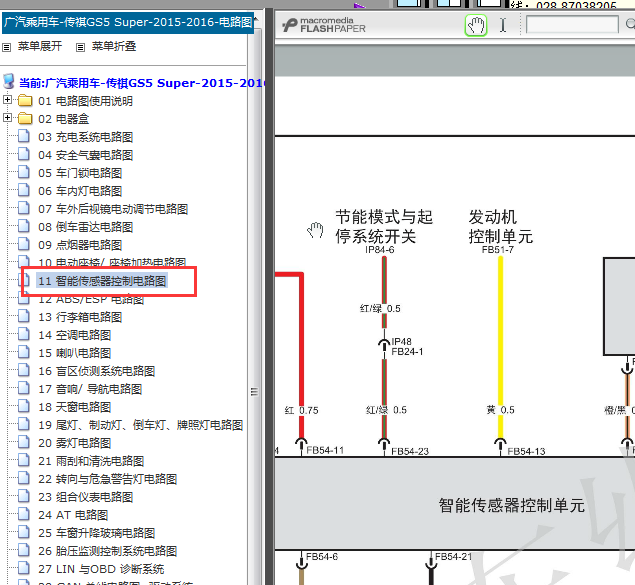Screen dimensions: 635x585
Task: Click the panel splitter grip handle
Action: [x=254, y=391]
